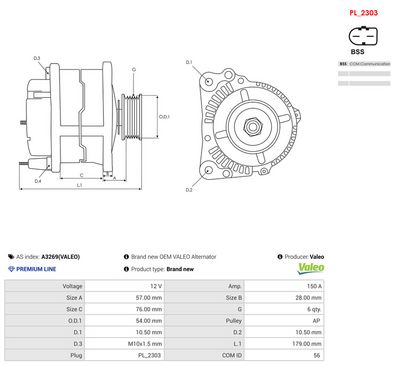
Task: Click the green Valeo logo
Action: (x=311, y=268)
